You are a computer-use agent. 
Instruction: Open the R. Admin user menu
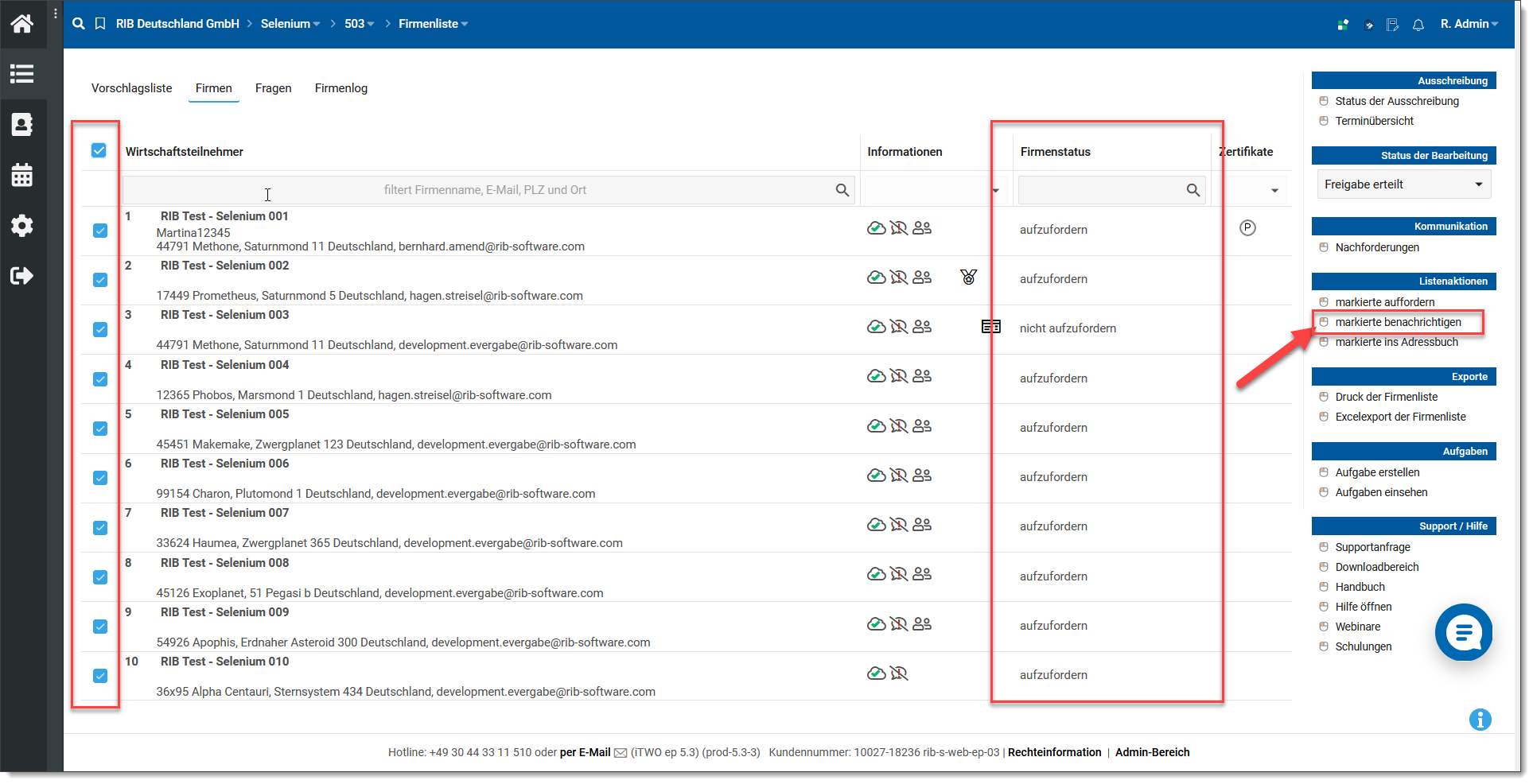(x=1469, y=24)
